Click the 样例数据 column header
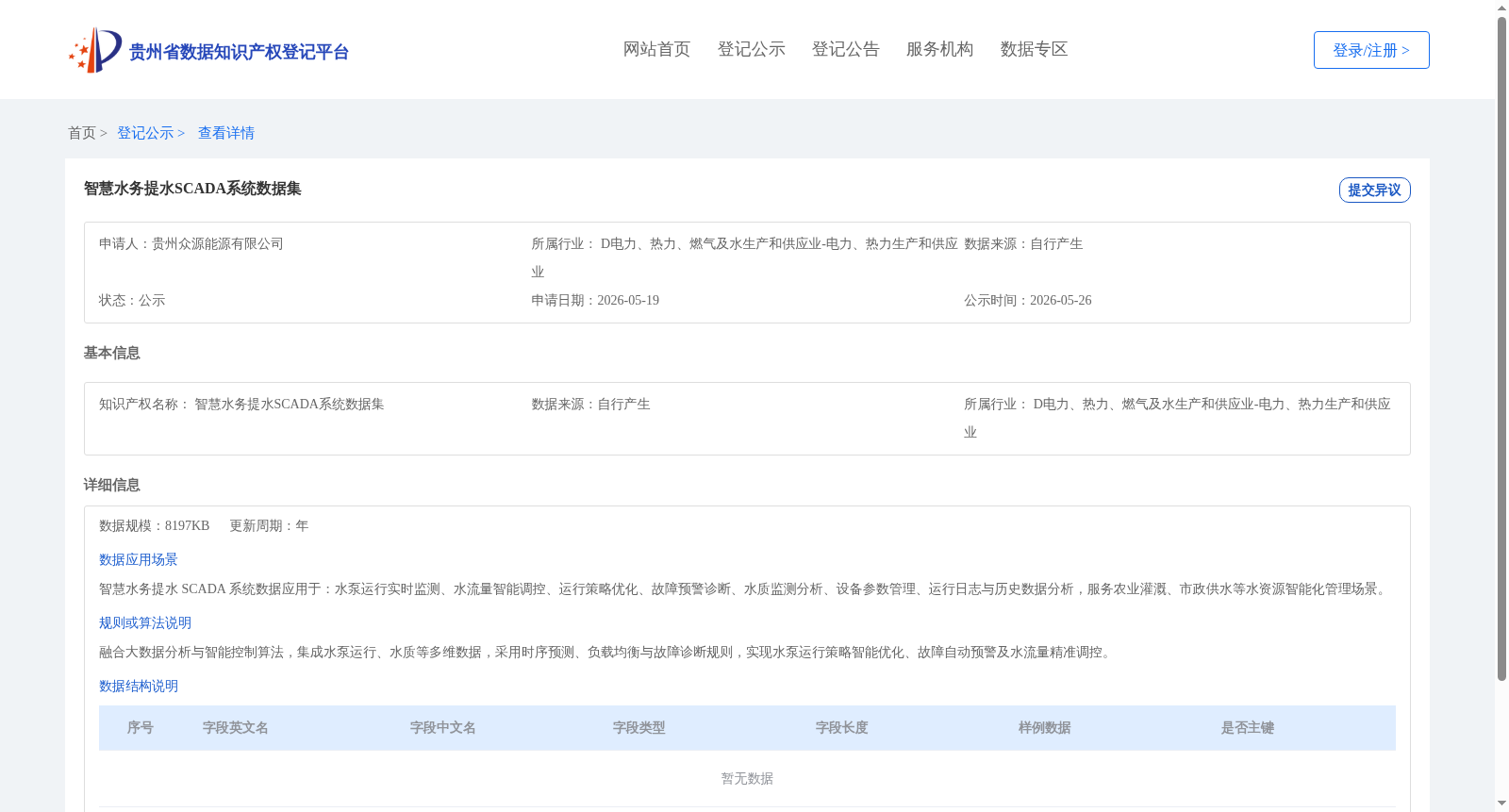 (x=1045, y=727)
